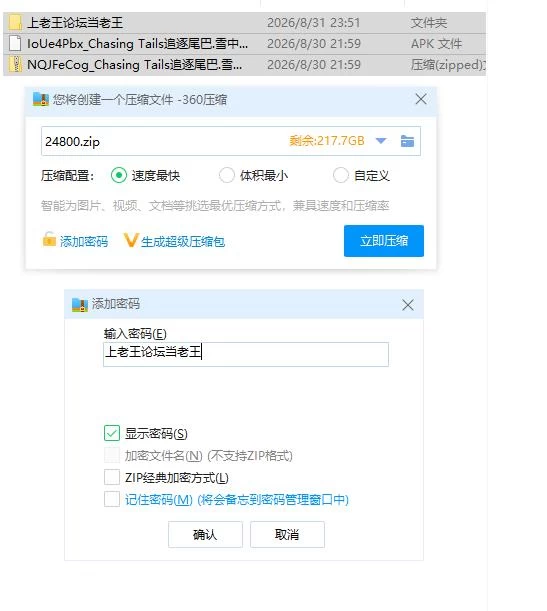Screen dimensions: 547x611
Task: Click the 压缩(zipped) type cell
Action: [448, 65]
